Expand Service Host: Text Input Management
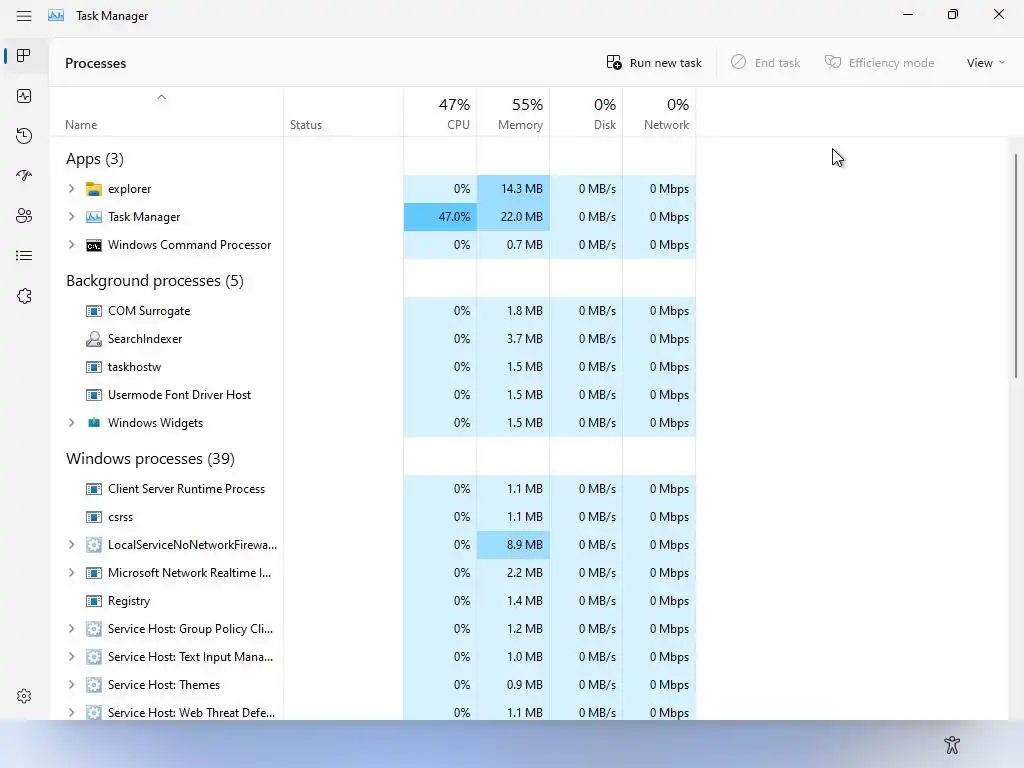Screen dimensions: 1024x768 [71, 657]
